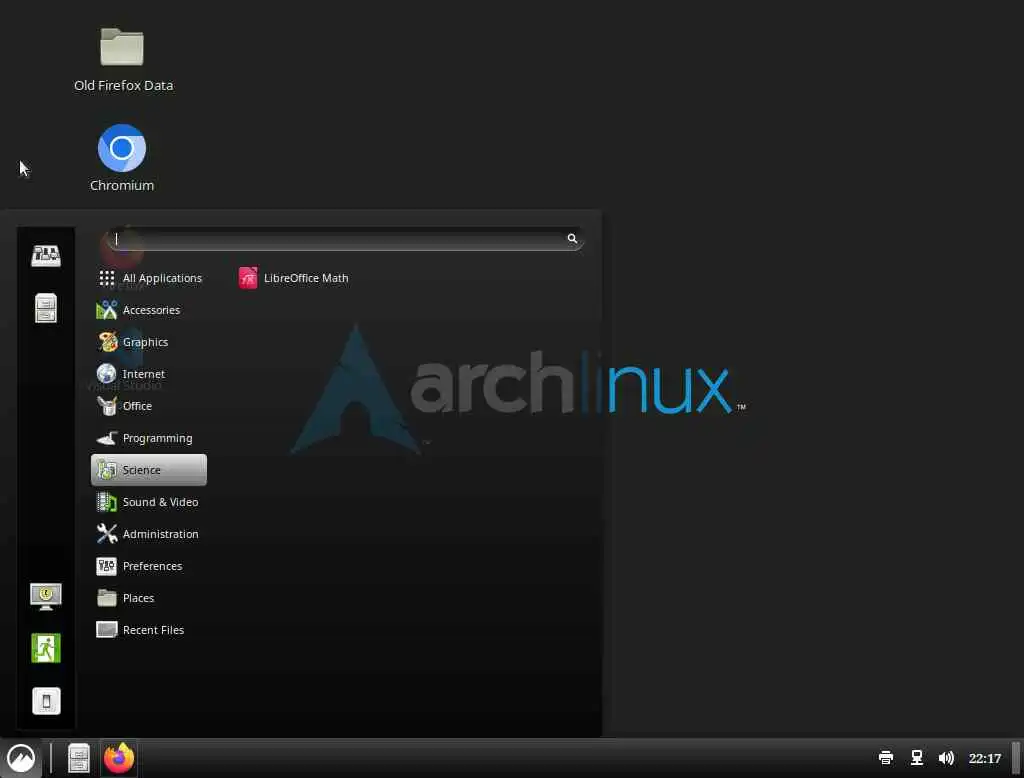Click the 22:17 clock in taskbar

985,758
